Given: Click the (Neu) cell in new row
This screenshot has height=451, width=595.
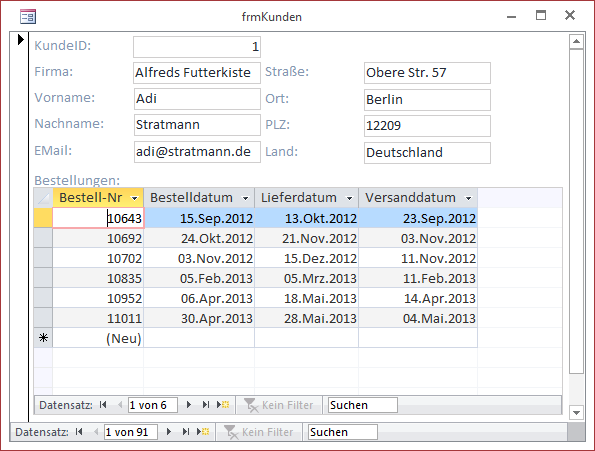Looking at the screenshot, I should coord(98,338).
